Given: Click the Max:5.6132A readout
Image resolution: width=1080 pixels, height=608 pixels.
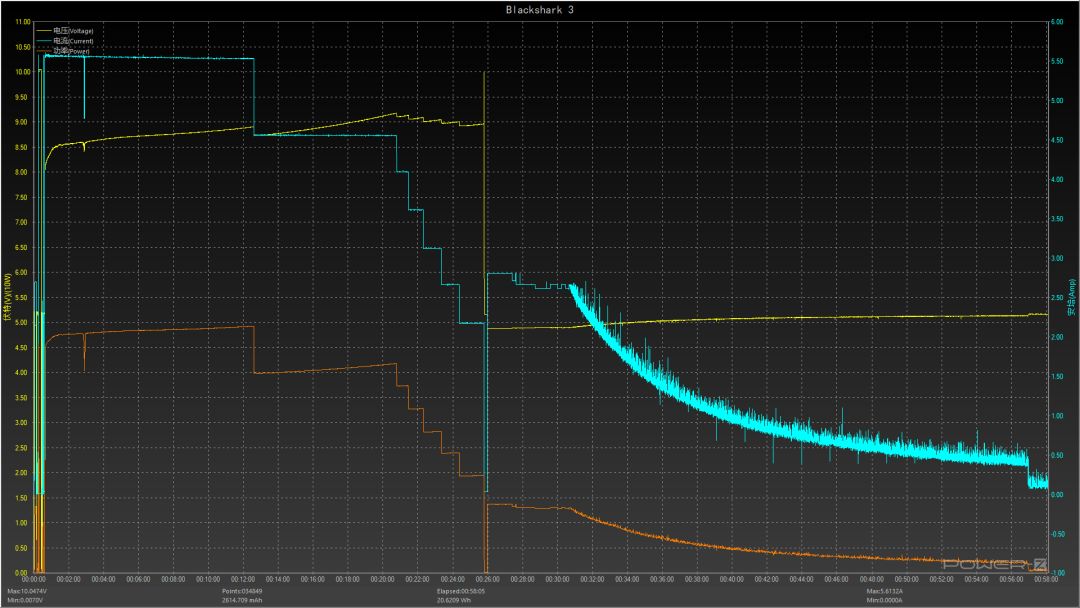Looking at the screenshot, I should [886, 591].
